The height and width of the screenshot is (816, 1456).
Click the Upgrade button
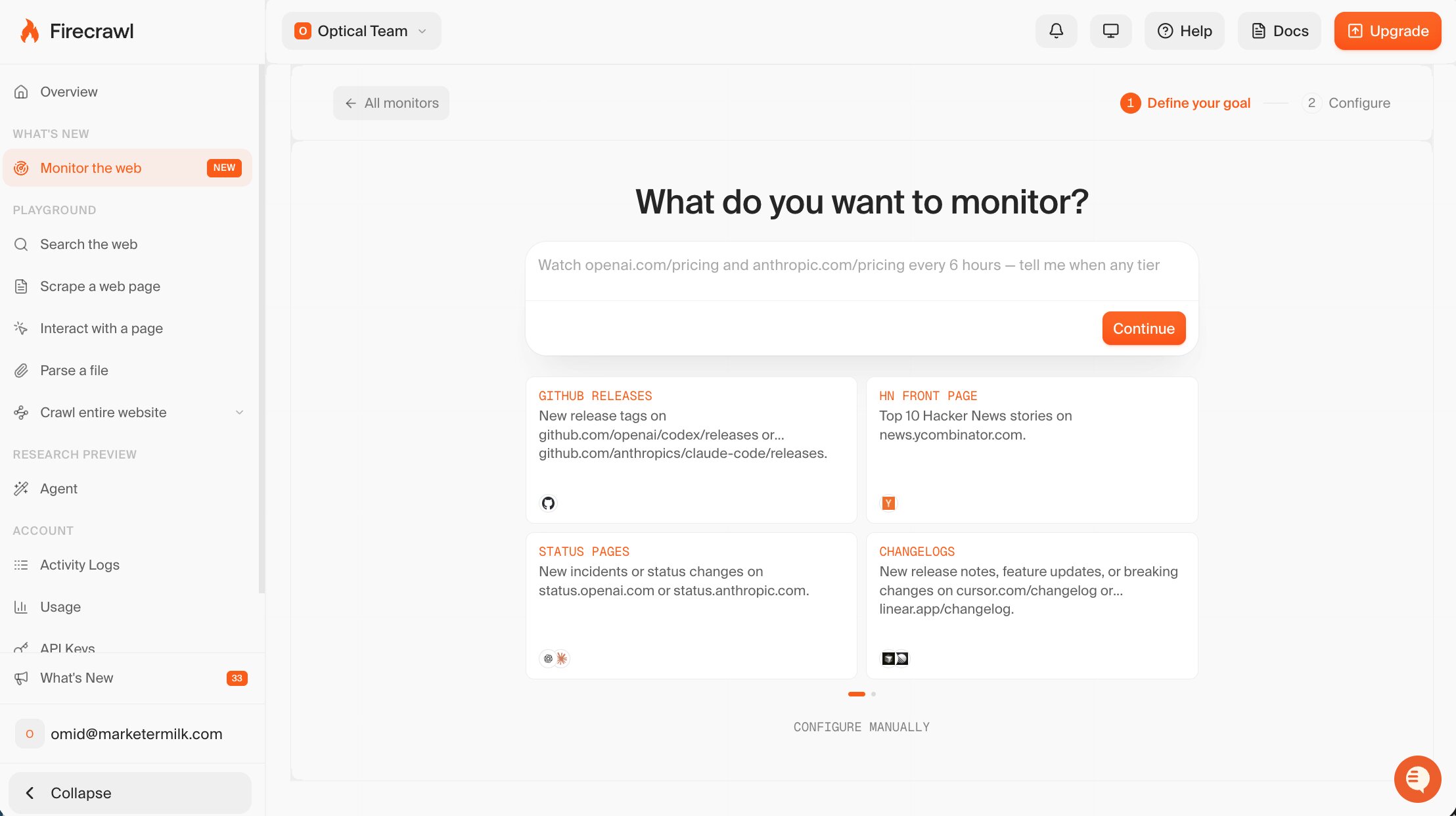1388,31
